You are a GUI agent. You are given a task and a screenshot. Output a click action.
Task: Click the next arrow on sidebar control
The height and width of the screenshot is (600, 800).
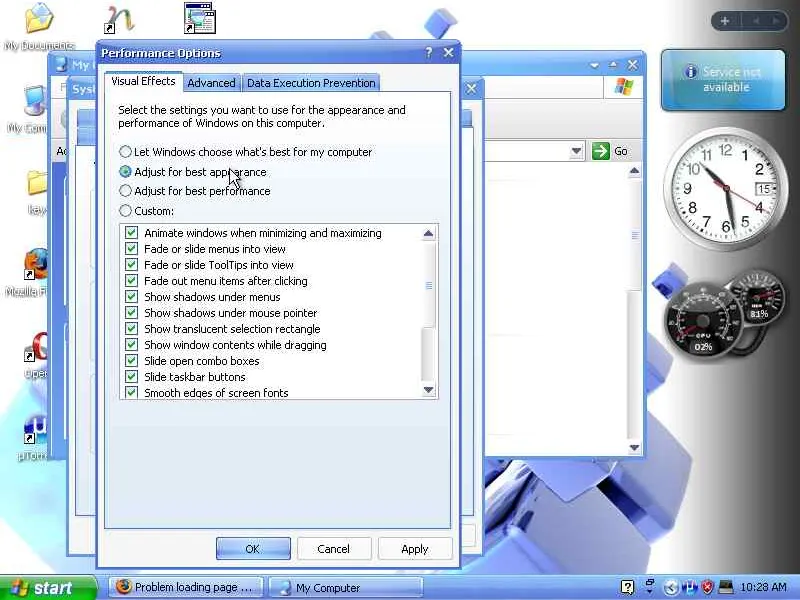776,21
